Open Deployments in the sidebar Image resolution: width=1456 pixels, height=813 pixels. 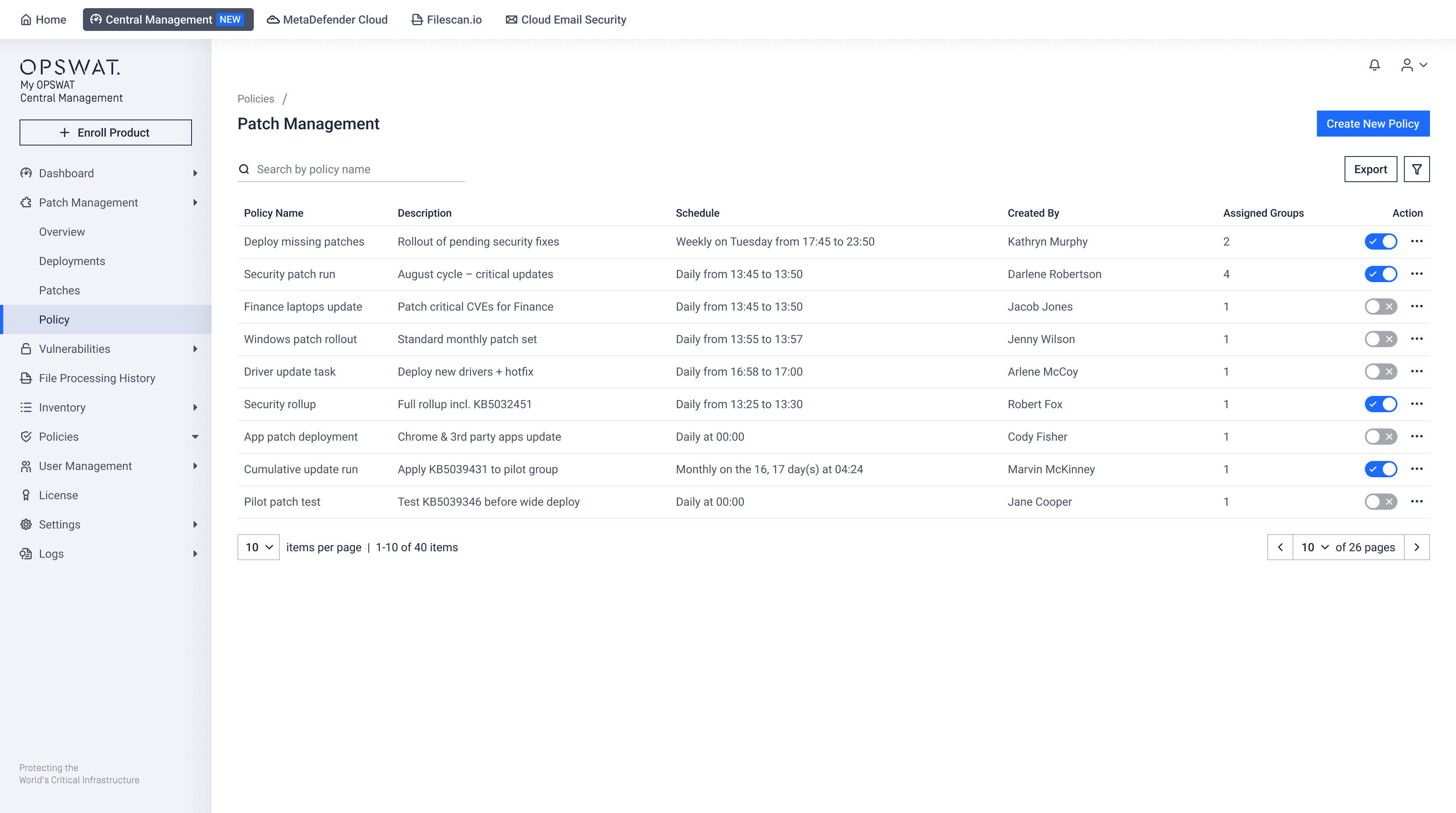click(72, 261)
